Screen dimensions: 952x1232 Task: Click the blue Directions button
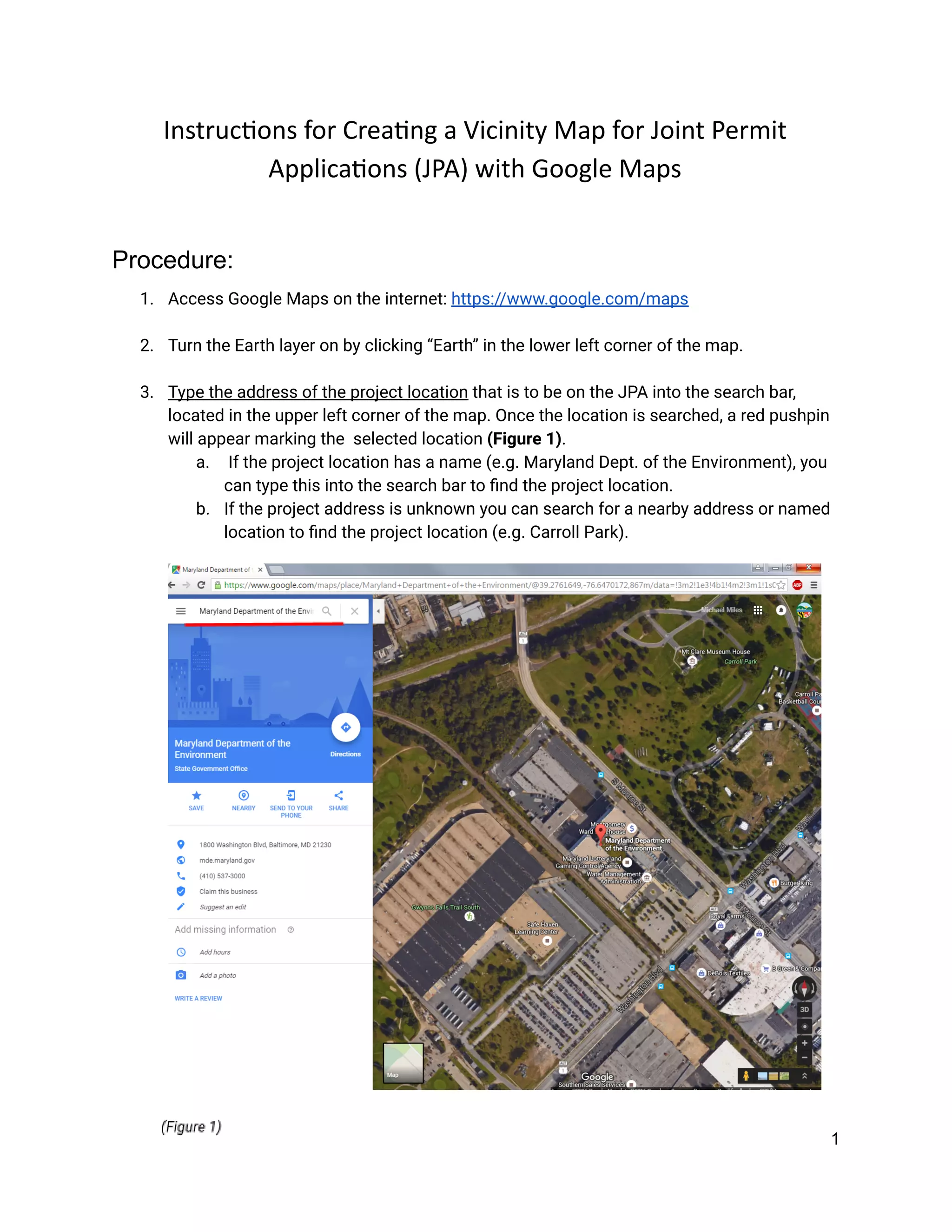click(346, 728)
